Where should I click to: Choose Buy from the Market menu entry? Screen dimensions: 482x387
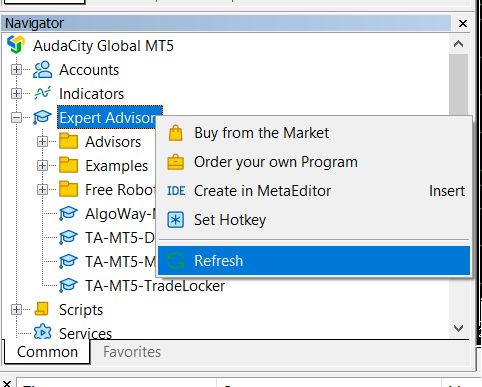314,133
